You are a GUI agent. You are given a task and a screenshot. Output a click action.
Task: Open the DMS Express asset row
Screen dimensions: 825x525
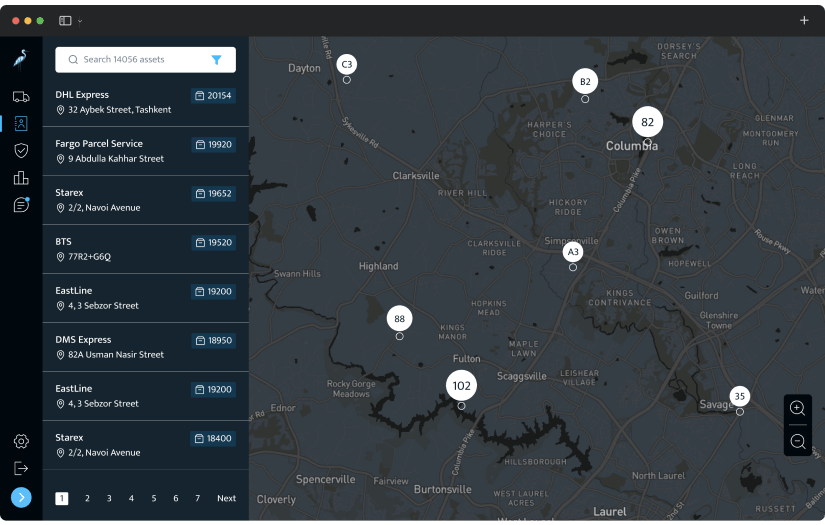(x=146, y=347)
